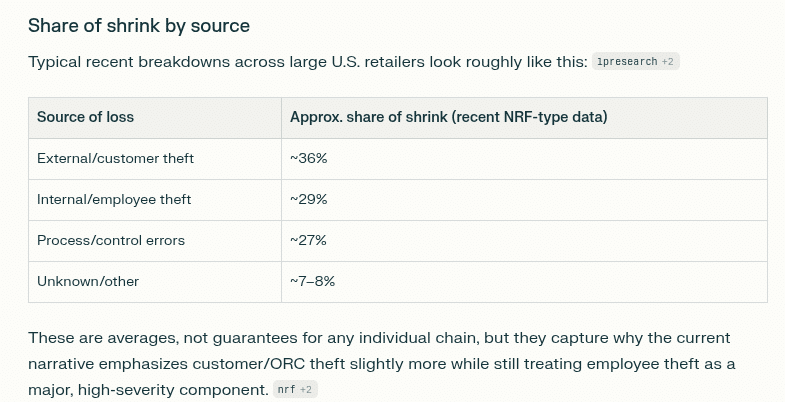Image resolution: width=785 pixels, height=402 pixels.
Task: Click the ~36% value cell
Action: point(308,158)
